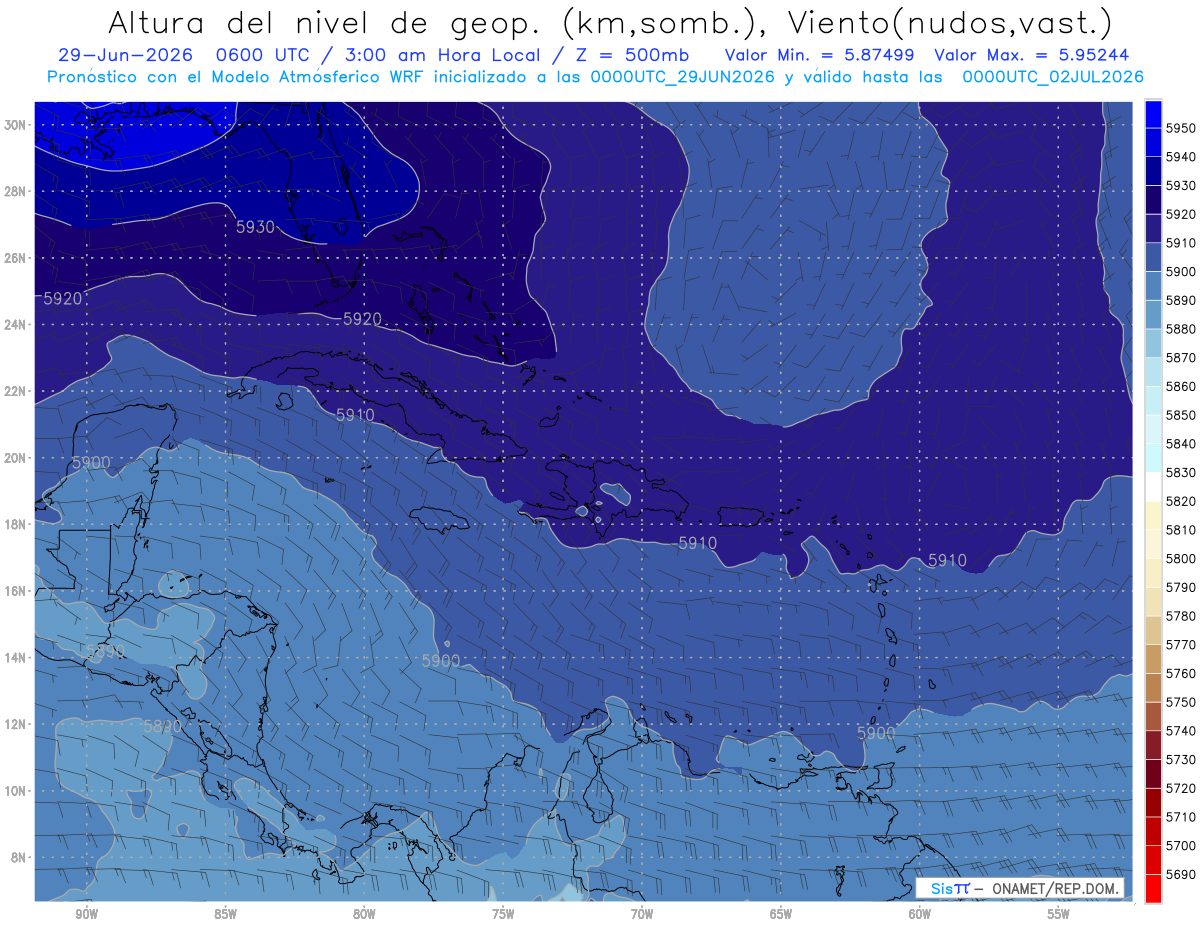This screenshot has width=1200, height=927.
Task: Click the '5770' colorbar tick label
Action: (1181, 645)
